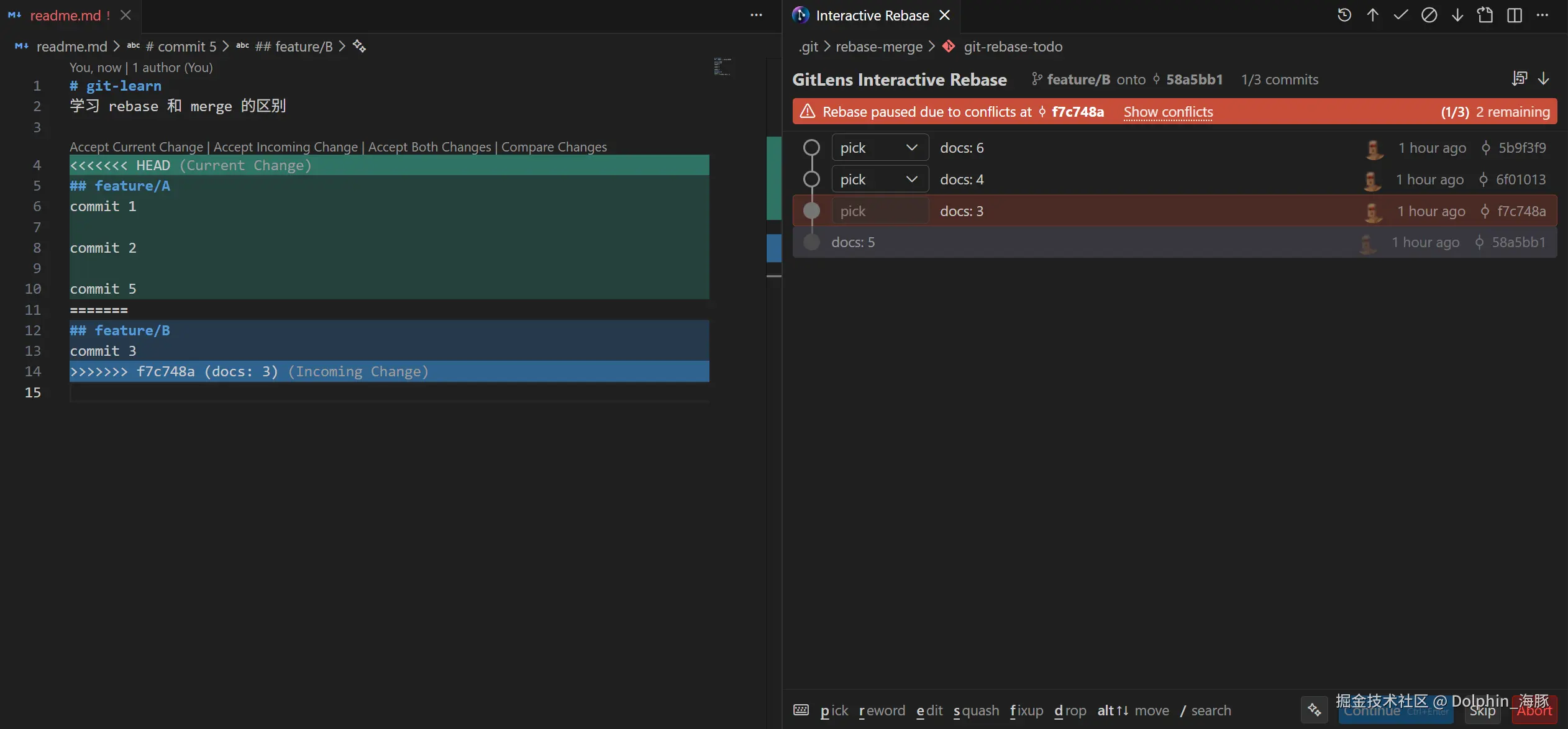Open pick dropdown for docs: 3 commit
Screen dimensions: 1568x729
pyautogui.click(x=880, y=211)
